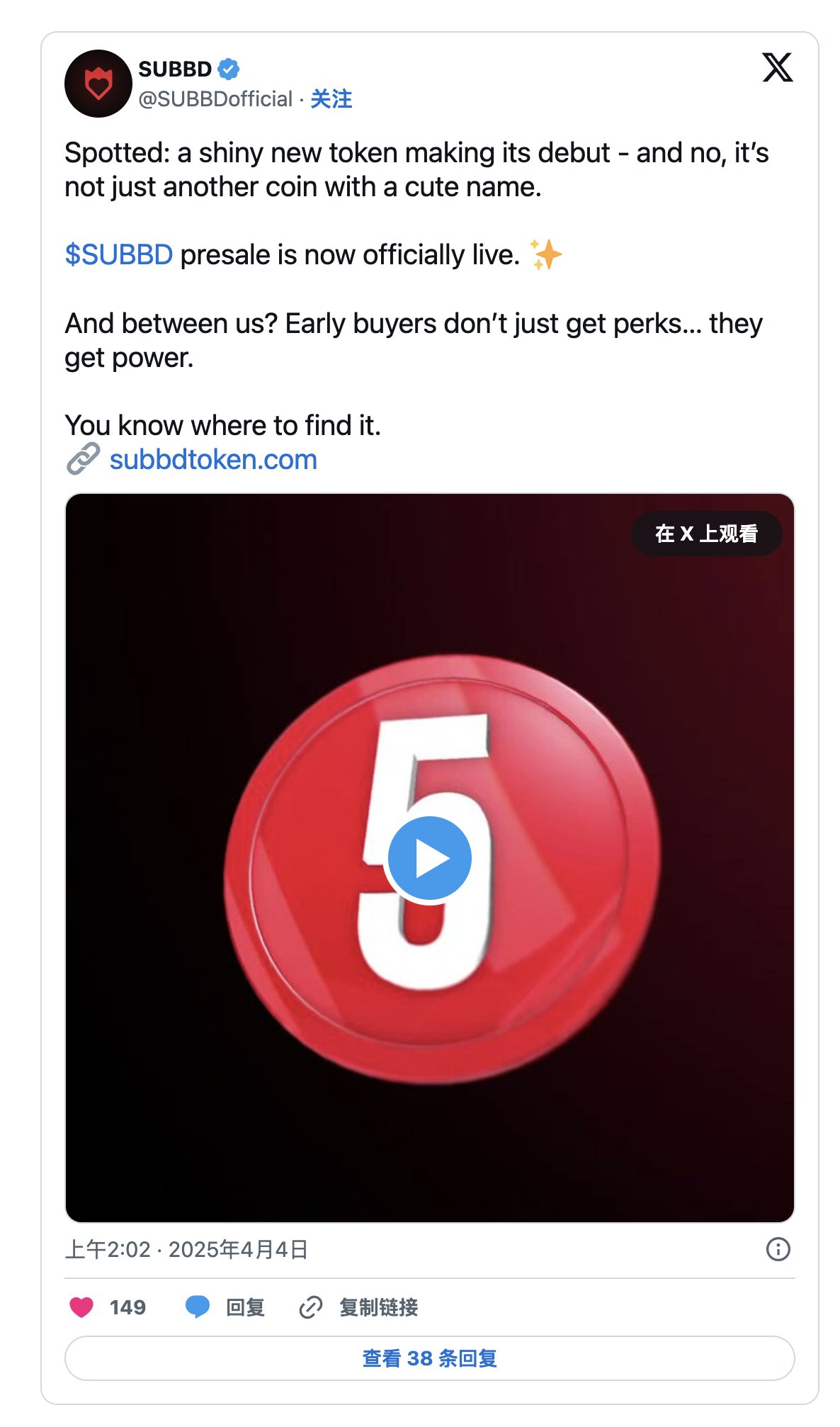Play the embedded video
Image resolution: width=840 pixels, height=1427 pixels.
(x=429, y=859)
